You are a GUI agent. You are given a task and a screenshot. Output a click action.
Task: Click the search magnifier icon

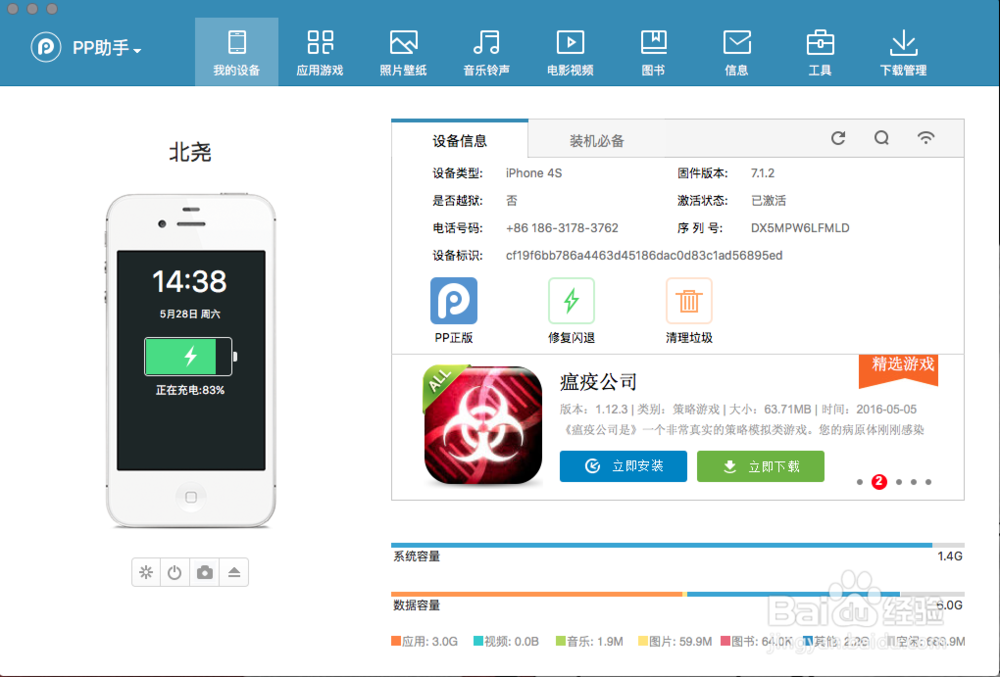(x=881, y=138)
